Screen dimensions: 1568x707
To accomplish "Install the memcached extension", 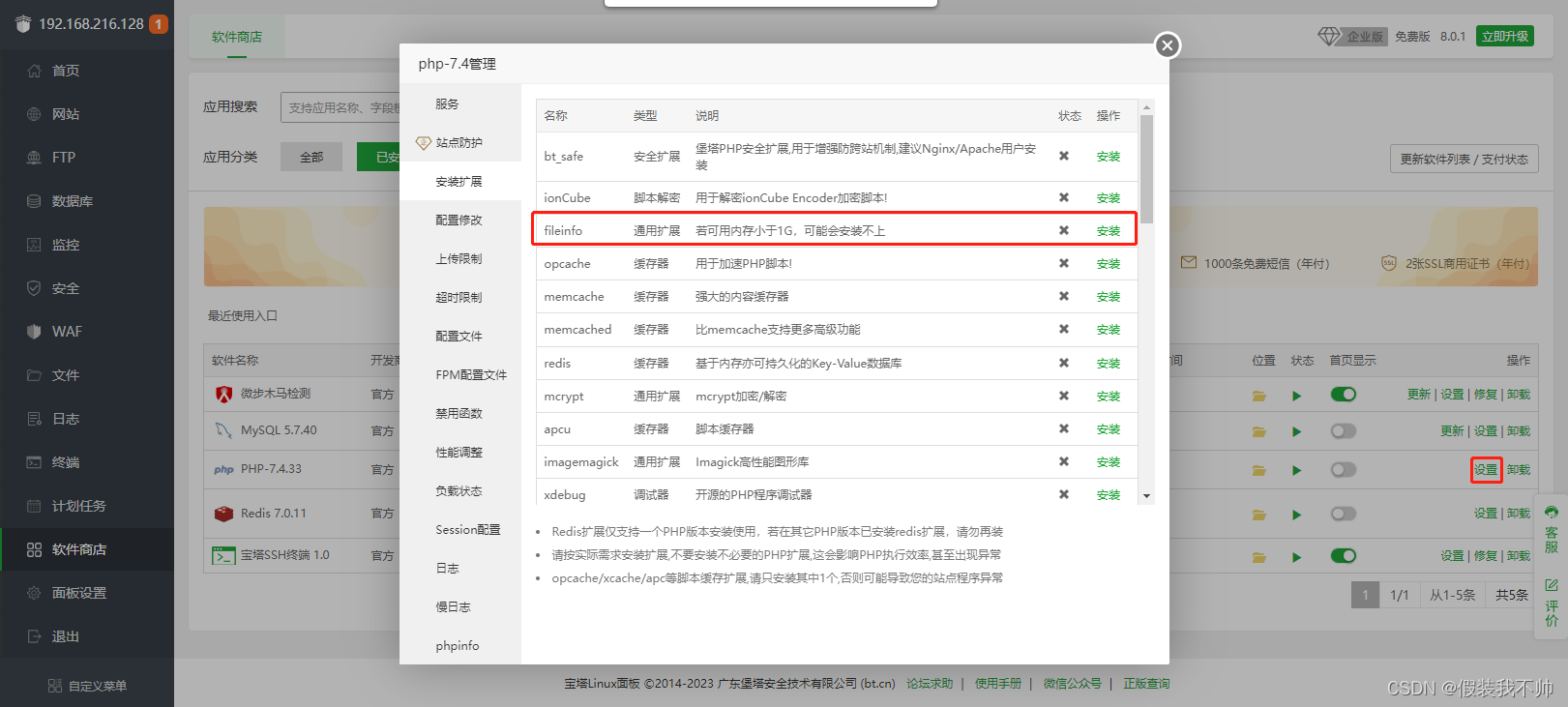I will pos(1108,330).
